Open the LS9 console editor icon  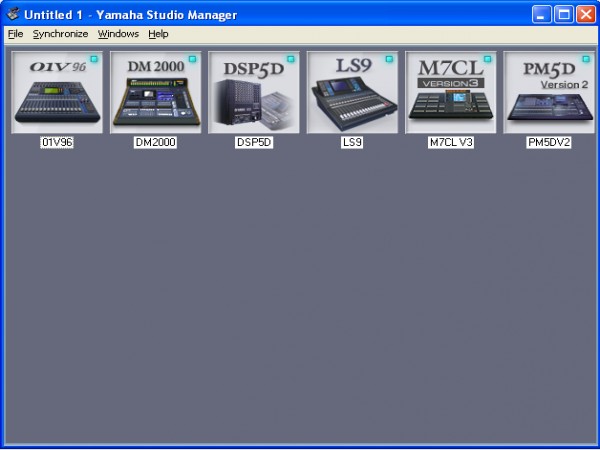point(352,93)
